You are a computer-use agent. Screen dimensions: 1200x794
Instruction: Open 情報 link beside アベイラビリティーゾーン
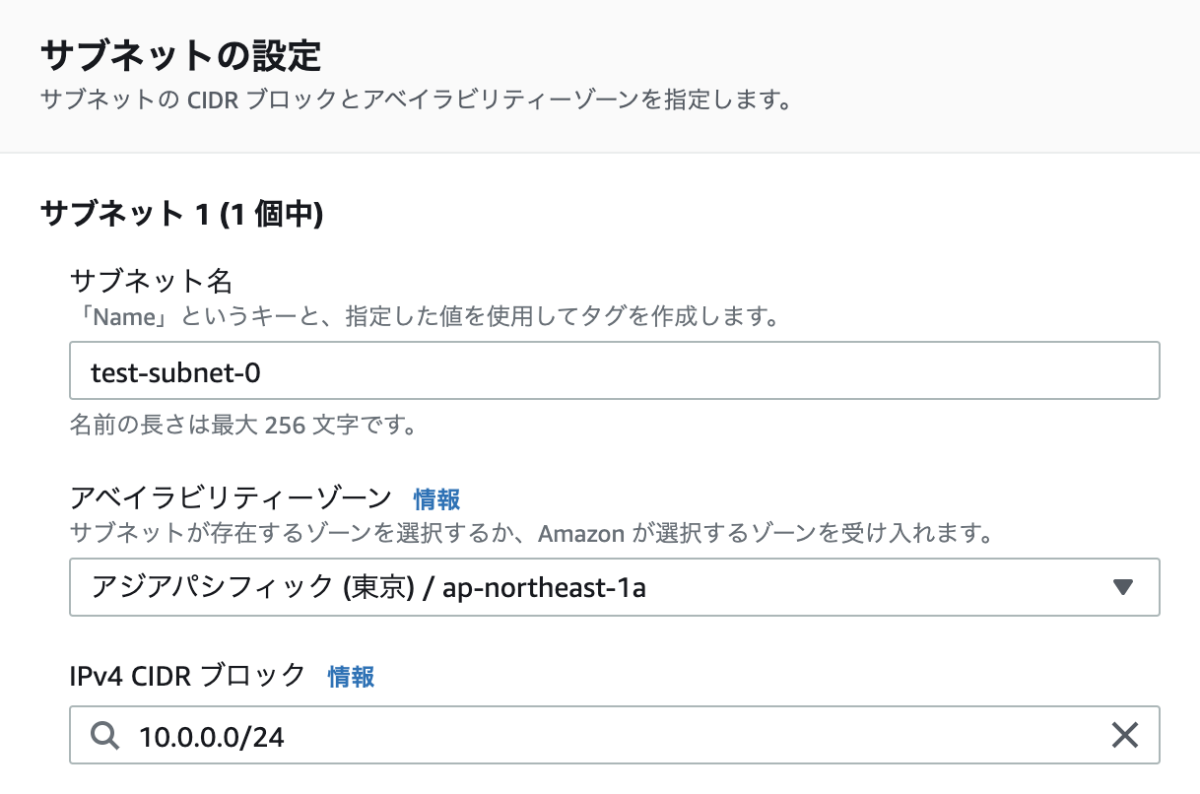click(437, 498)
